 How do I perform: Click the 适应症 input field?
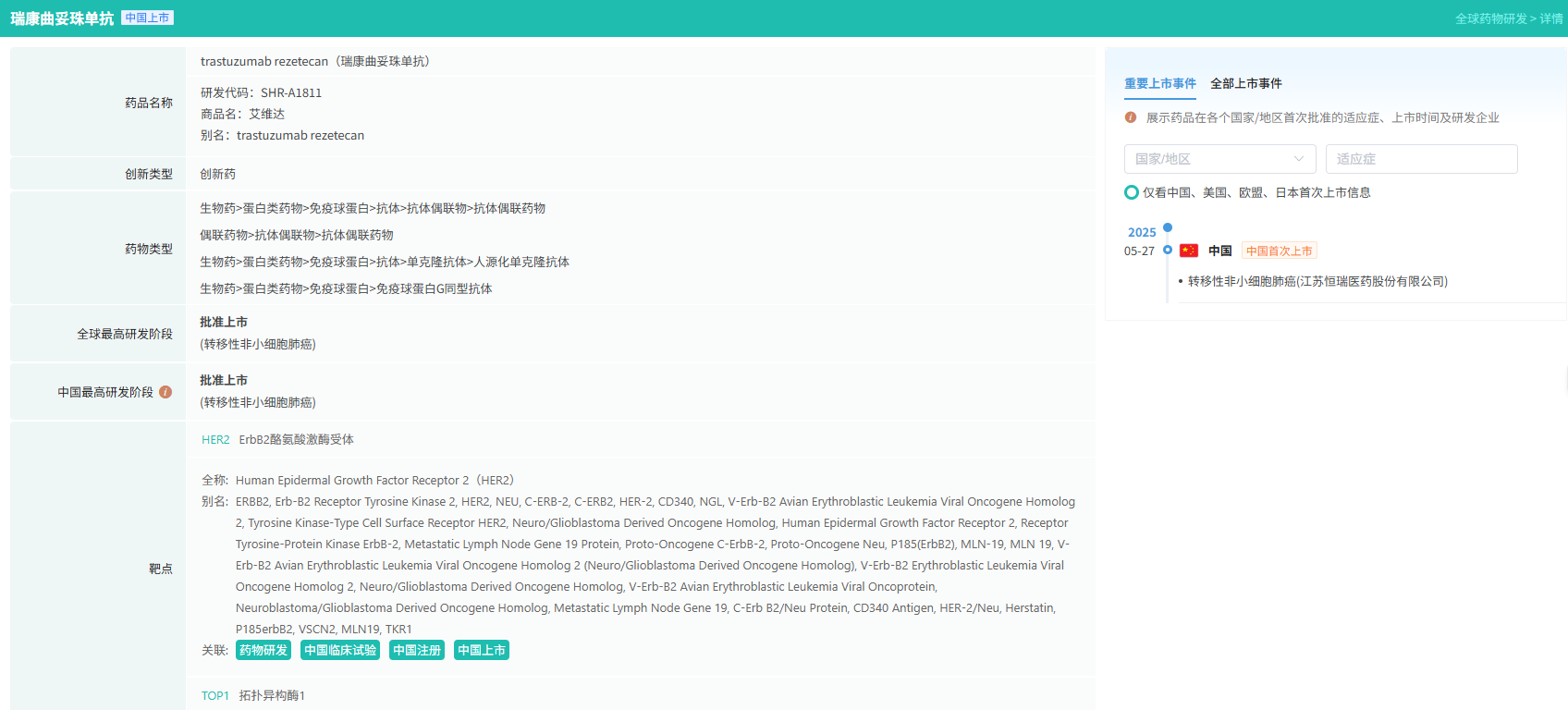click(1421, 159)
